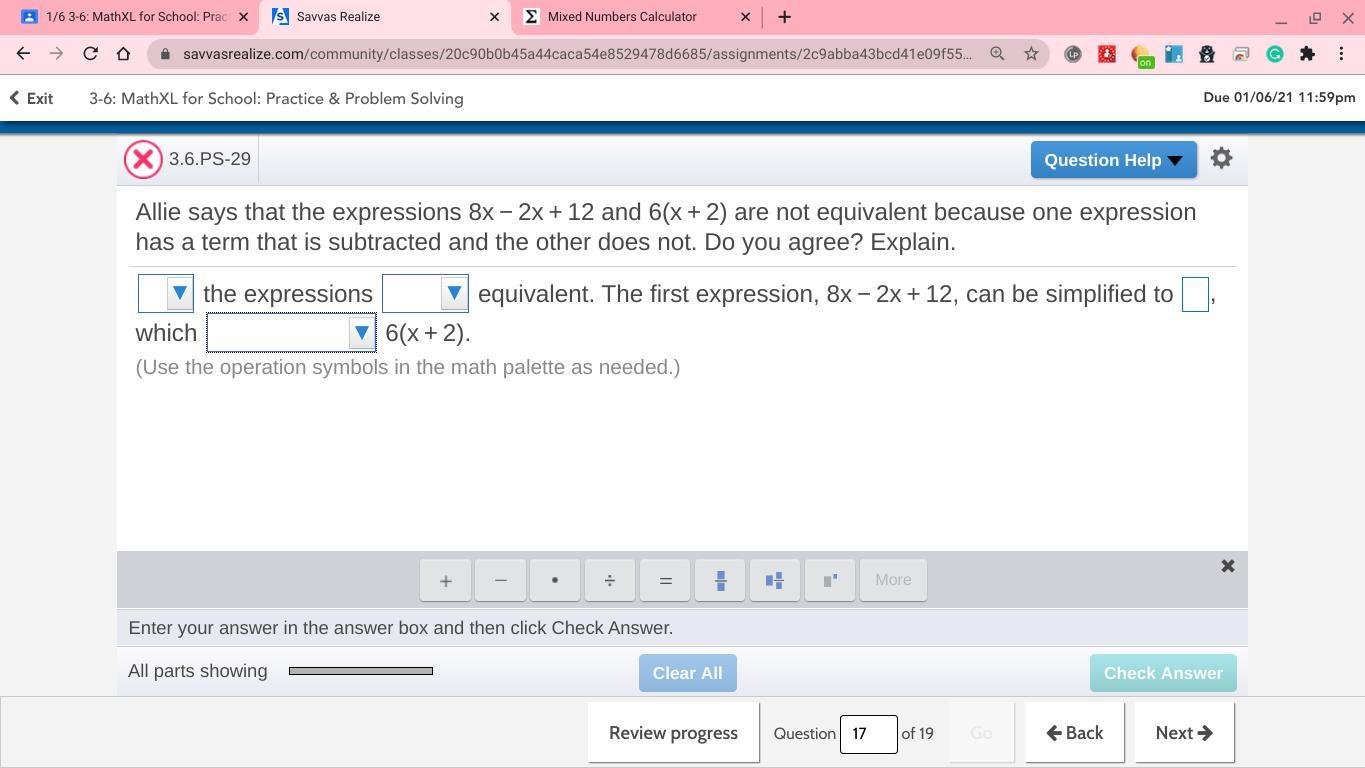
Task: Close the Savvas Realize tab
Action: pyautogui.click(x=494, y=17)
